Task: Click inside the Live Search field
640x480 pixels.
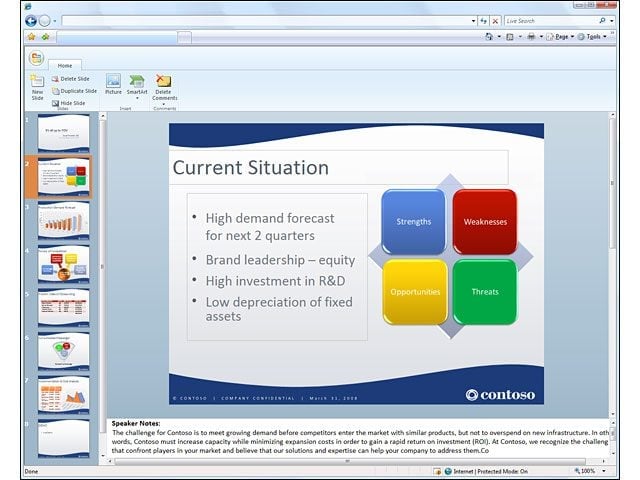Action: coord(551,21)
